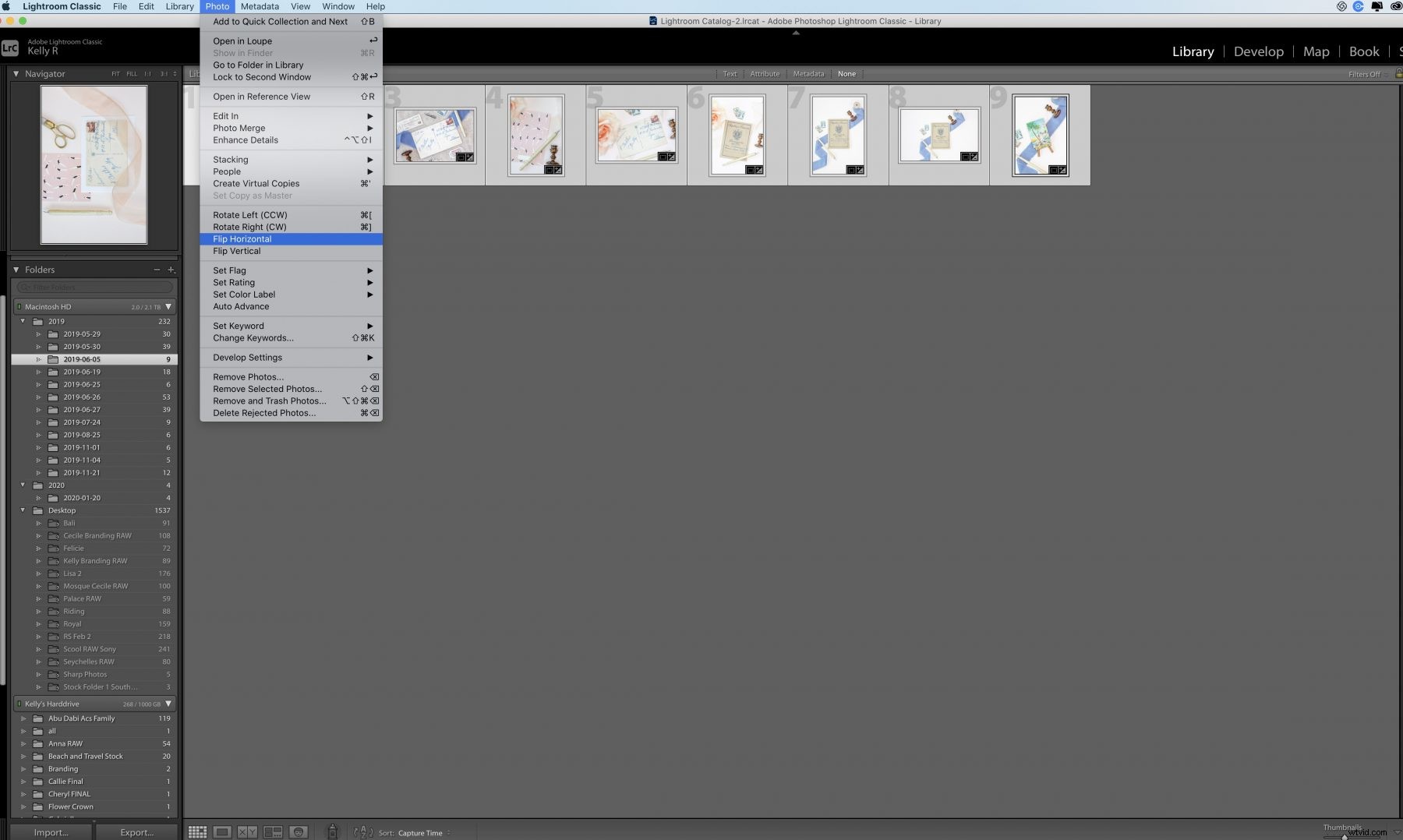The width and height of the screenshot is (1403, 840).
Task: Switch to the Develop module
Action: [1258, 51]
